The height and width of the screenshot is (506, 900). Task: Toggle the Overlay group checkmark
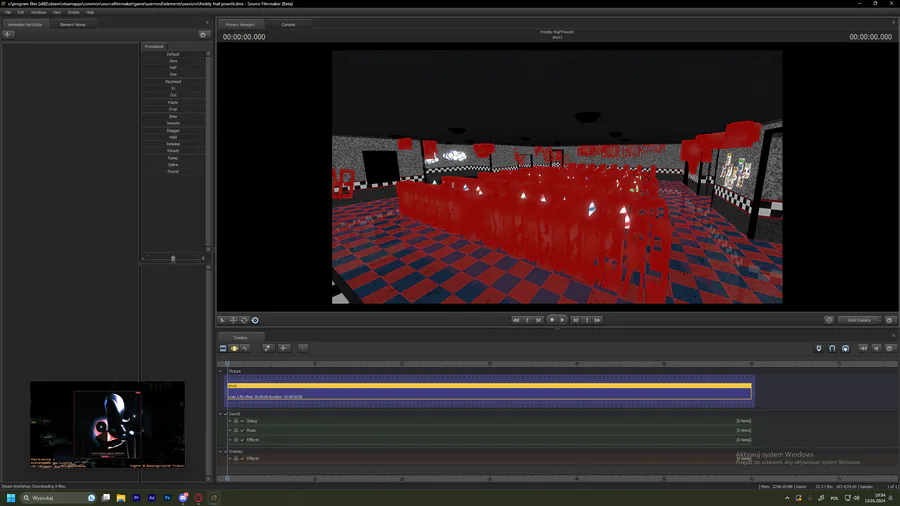point(226,451)
